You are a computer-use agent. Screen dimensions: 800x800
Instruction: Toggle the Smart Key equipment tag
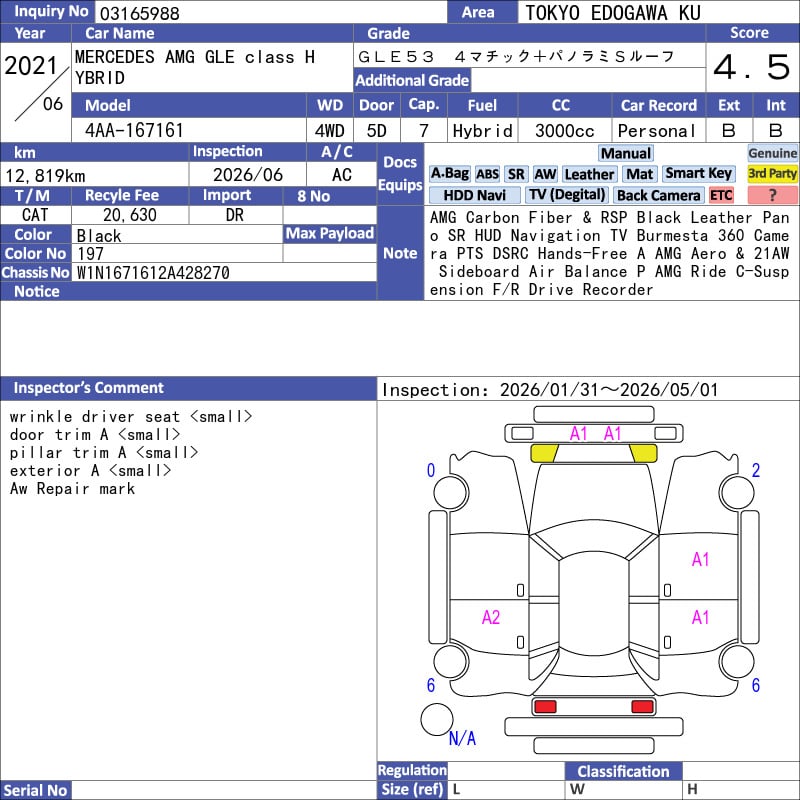pyautogui.click(x=698, y=174)
